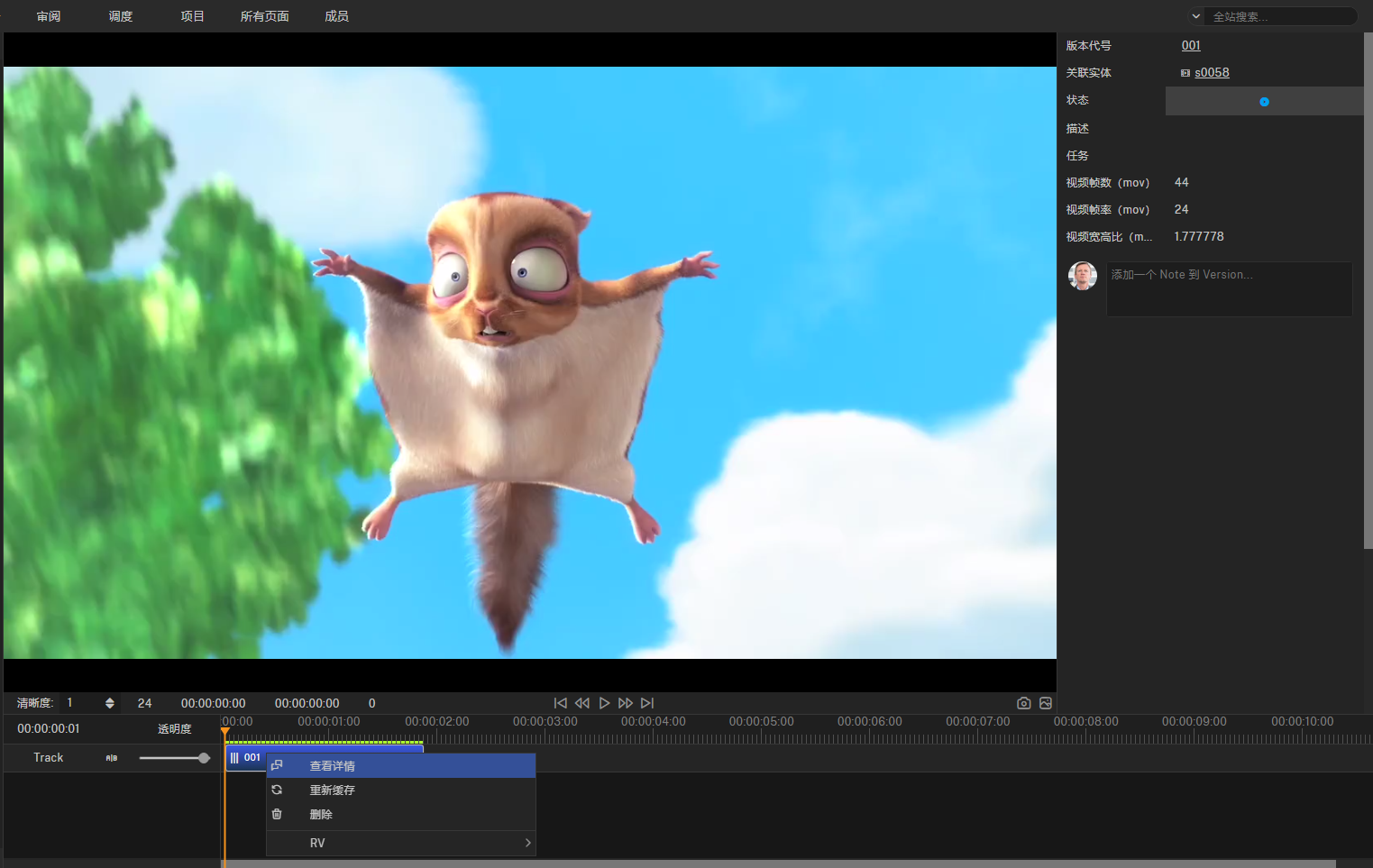Click the 00:00:08:00 ruler mark

(x=1086, y=722)
